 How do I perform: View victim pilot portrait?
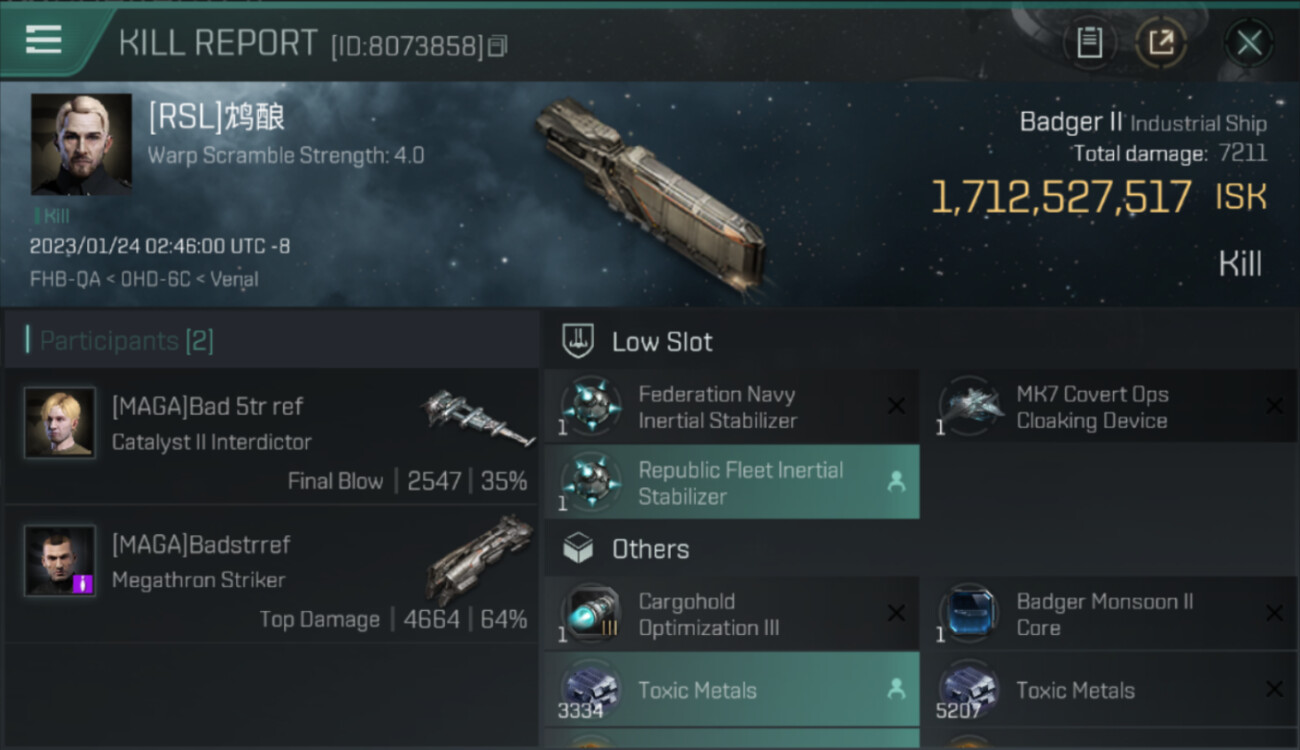coord(81,144)
